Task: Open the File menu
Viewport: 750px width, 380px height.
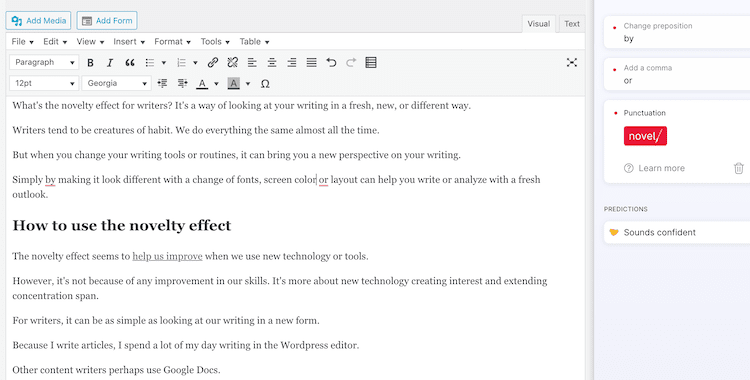Action: click(x=22, y=42)
